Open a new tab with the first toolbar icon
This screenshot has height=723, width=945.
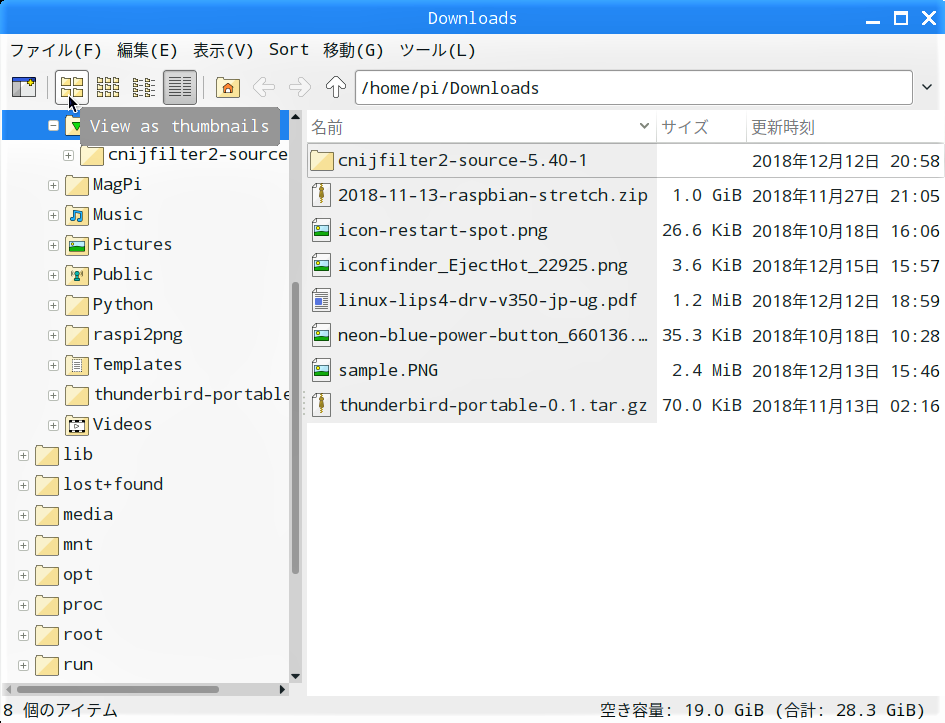pyautogui.click(x=24, y=87)
